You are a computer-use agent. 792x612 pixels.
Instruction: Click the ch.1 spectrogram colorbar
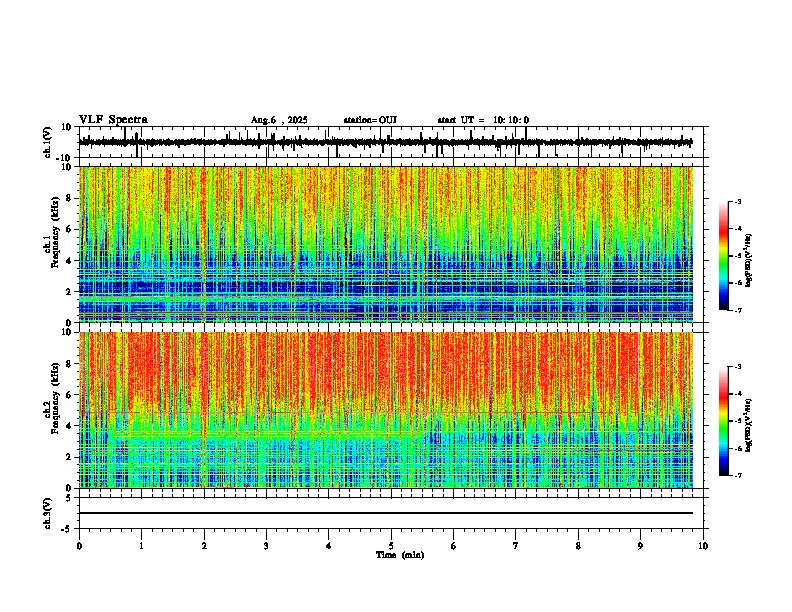[x=724, y=256]
